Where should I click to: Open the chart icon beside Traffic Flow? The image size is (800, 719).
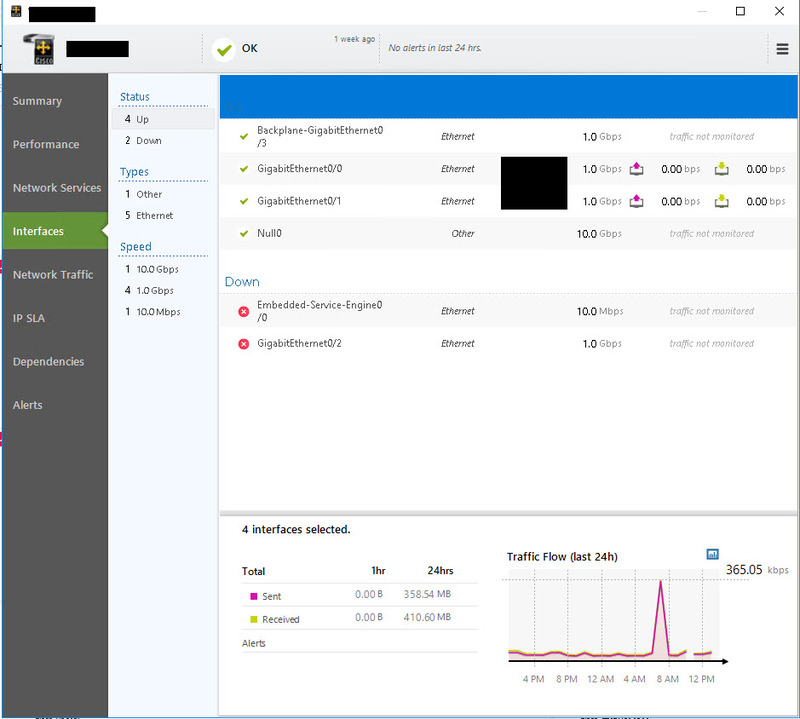coord(712,553)
